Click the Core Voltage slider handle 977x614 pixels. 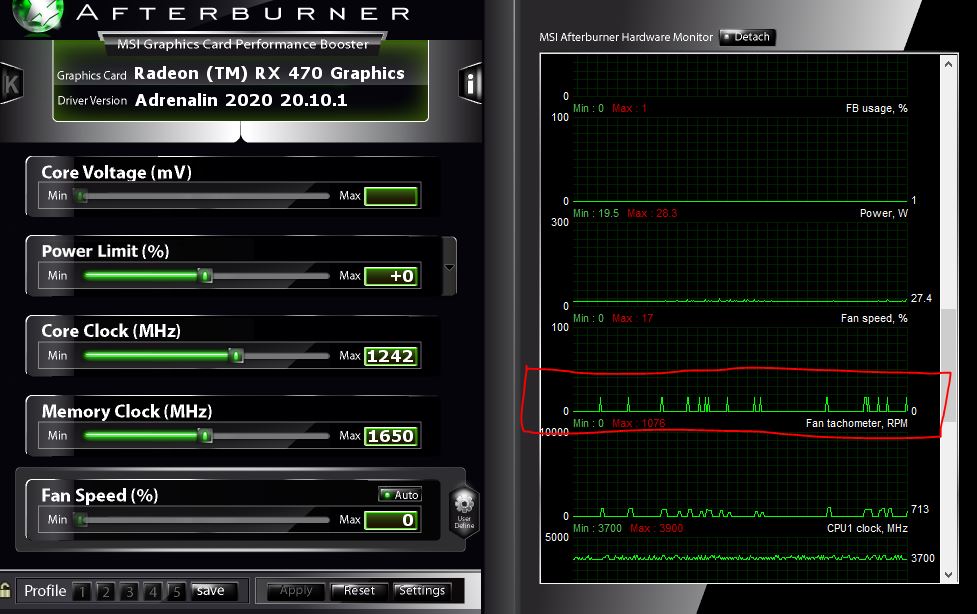[81, 196]
